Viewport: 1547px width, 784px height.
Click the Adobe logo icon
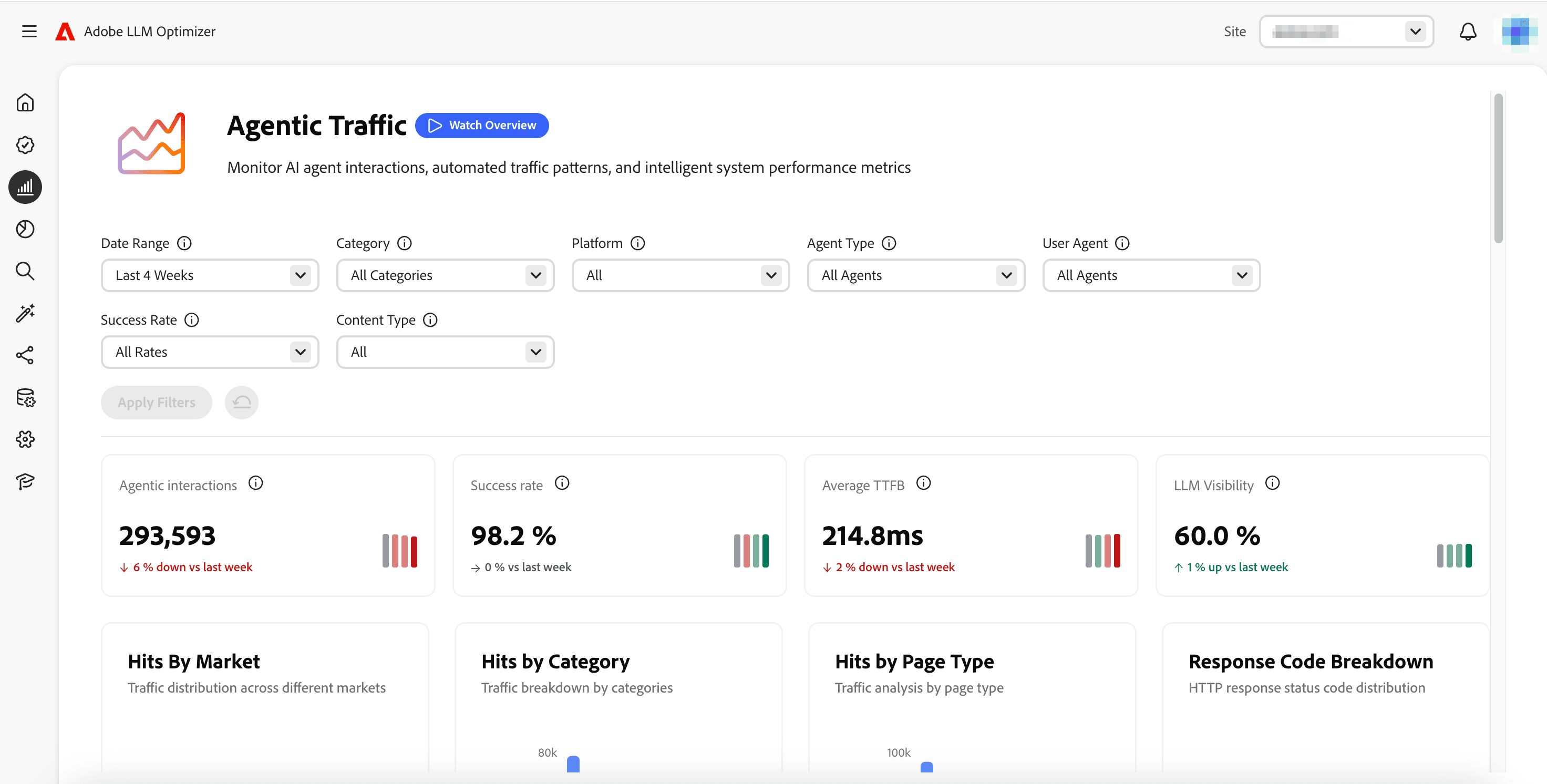click(x=65, y=31)
